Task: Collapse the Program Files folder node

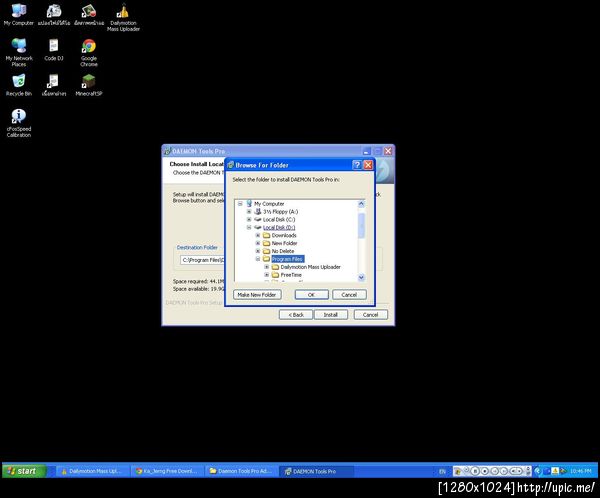Action: pos(258,259)
